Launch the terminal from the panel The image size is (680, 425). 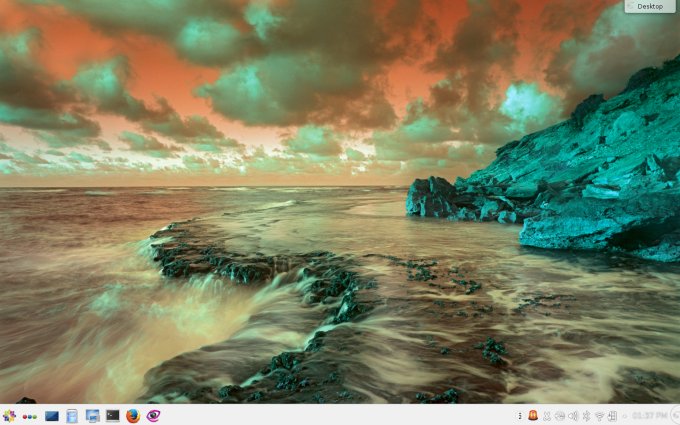click(x=113, y=416)
